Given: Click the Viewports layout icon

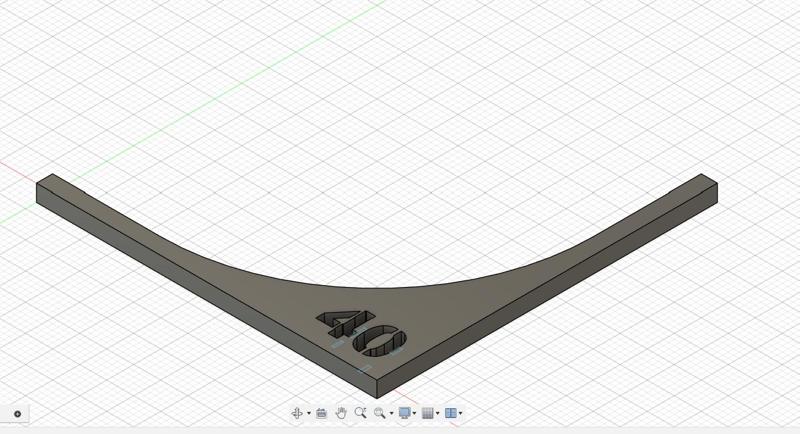Looking at the screenshot, I should tap(451, 413).
